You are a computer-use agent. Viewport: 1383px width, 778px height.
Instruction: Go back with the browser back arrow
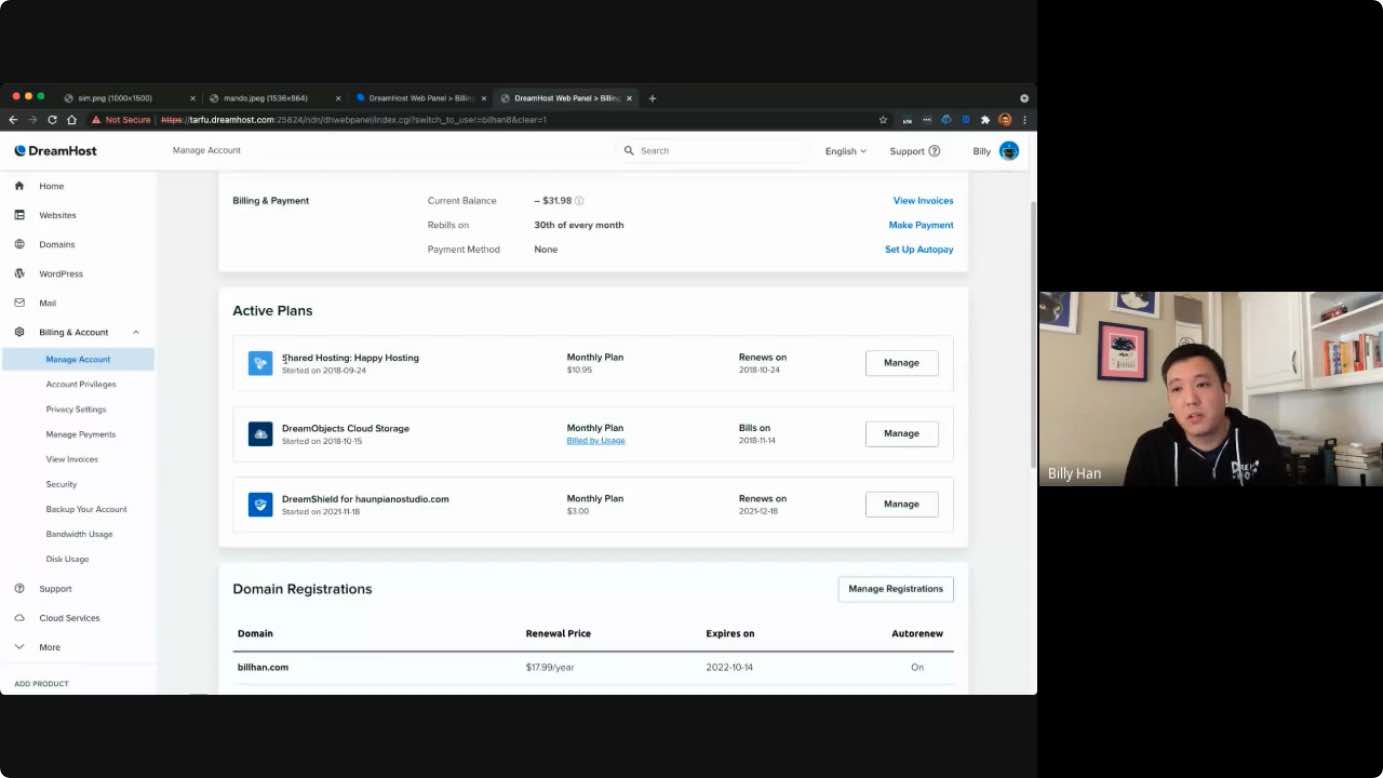click(x=13, y=120)
